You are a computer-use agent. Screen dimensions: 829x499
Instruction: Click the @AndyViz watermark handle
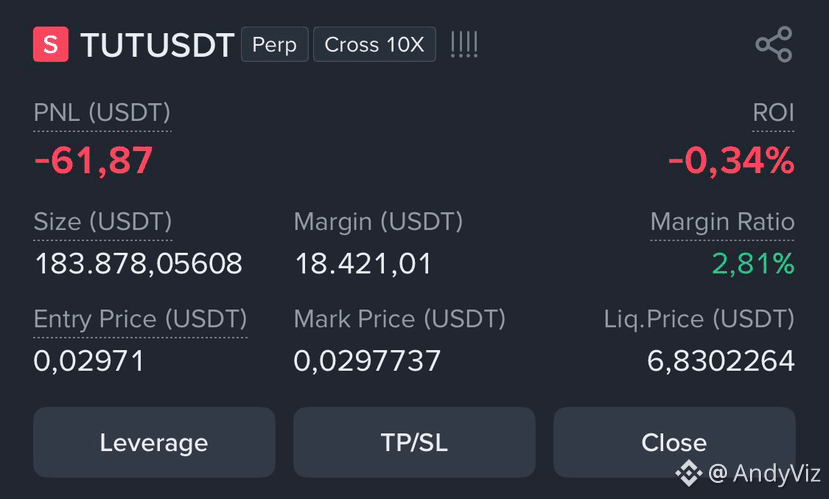click(x=764, y=473)
